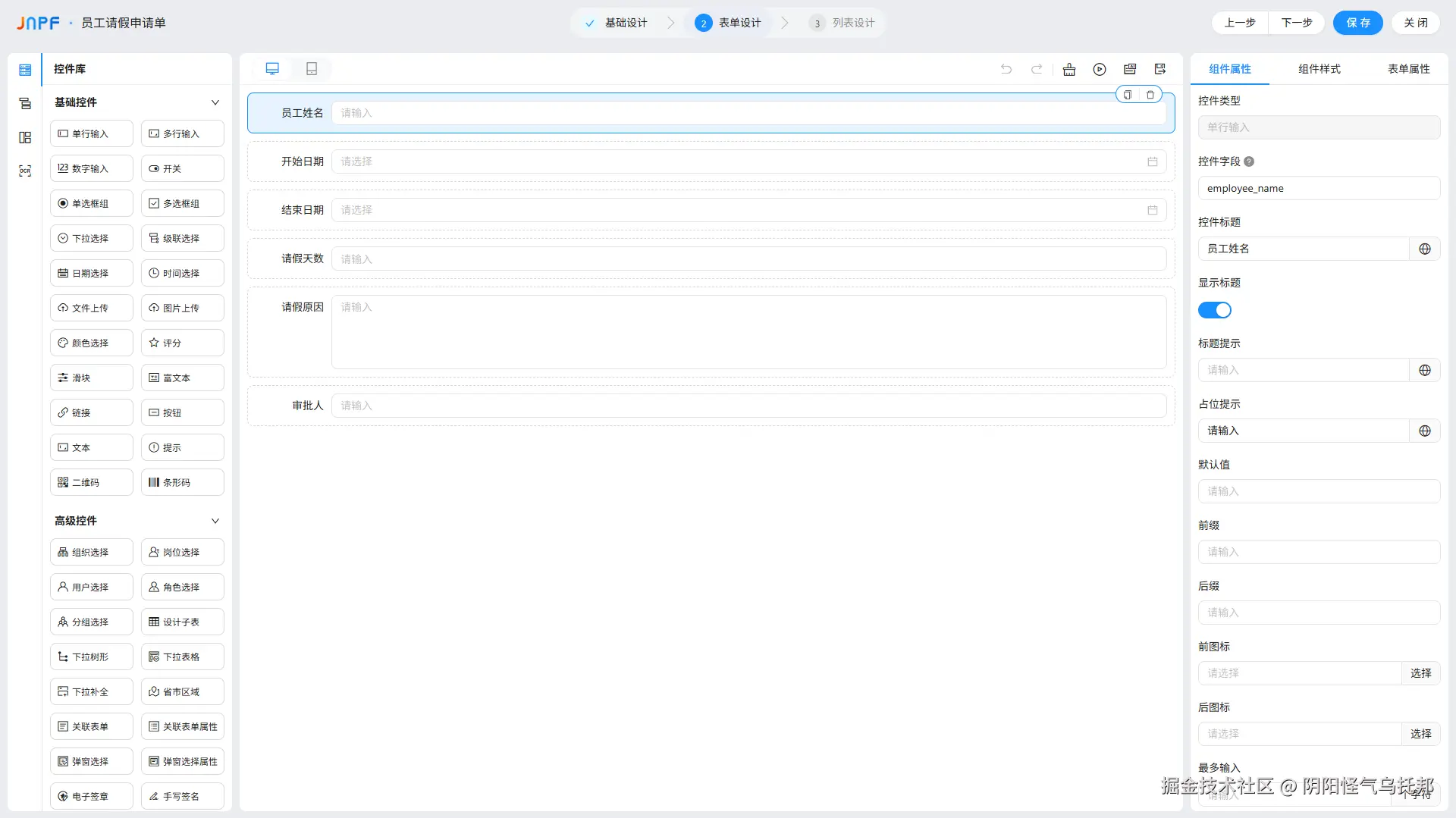Add the 滑块 slider control
1456x818 pixels.
pos(92,378)
